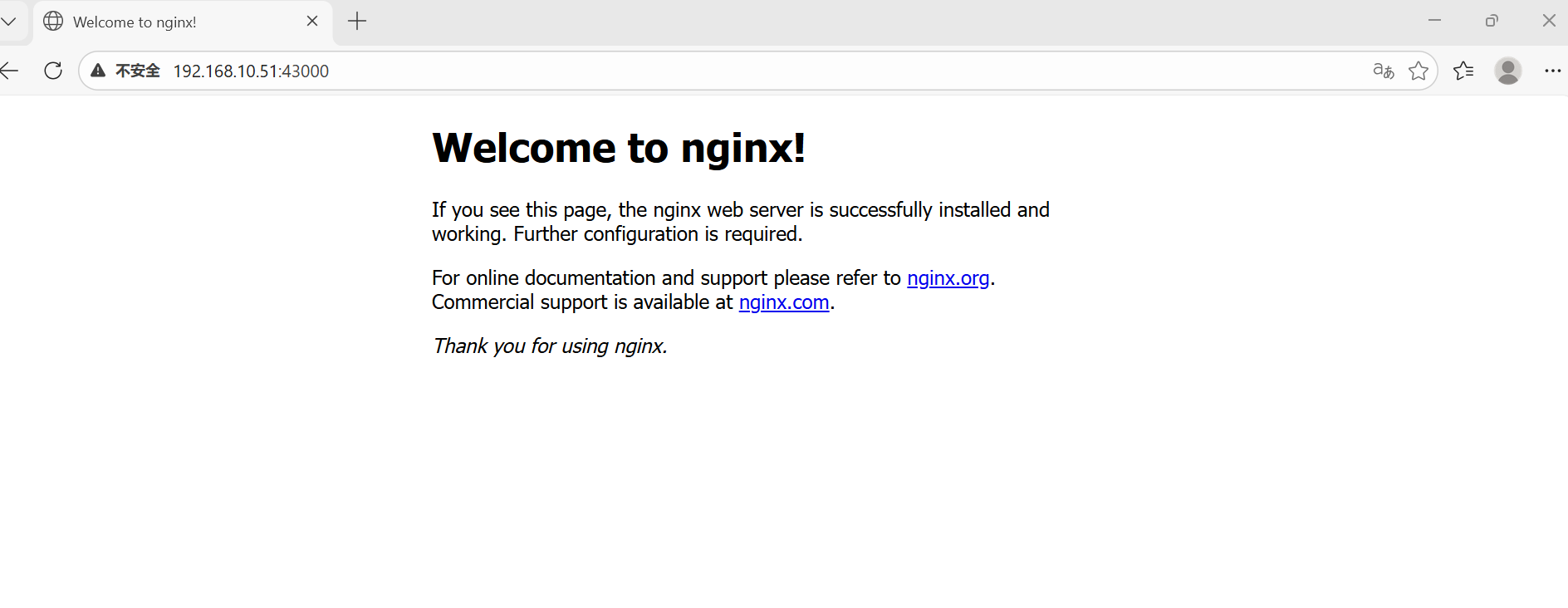Close the browser window

tap(1549, 21)
